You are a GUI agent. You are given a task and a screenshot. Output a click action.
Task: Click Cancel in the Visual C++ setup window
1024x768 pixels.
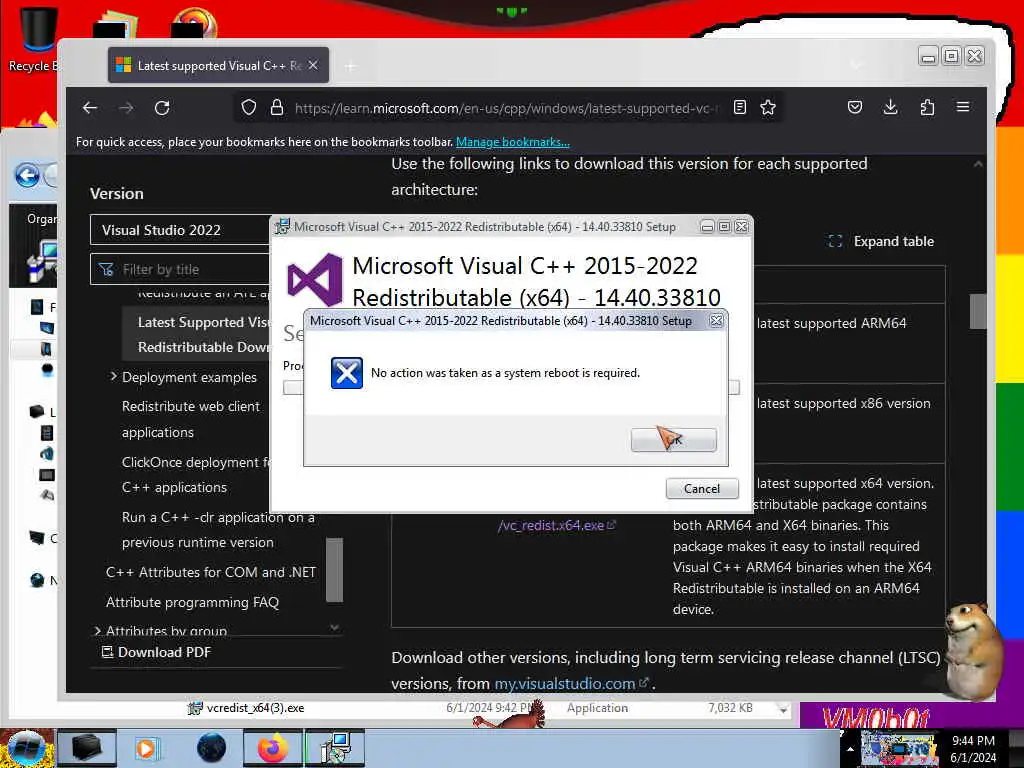[702, 488]
